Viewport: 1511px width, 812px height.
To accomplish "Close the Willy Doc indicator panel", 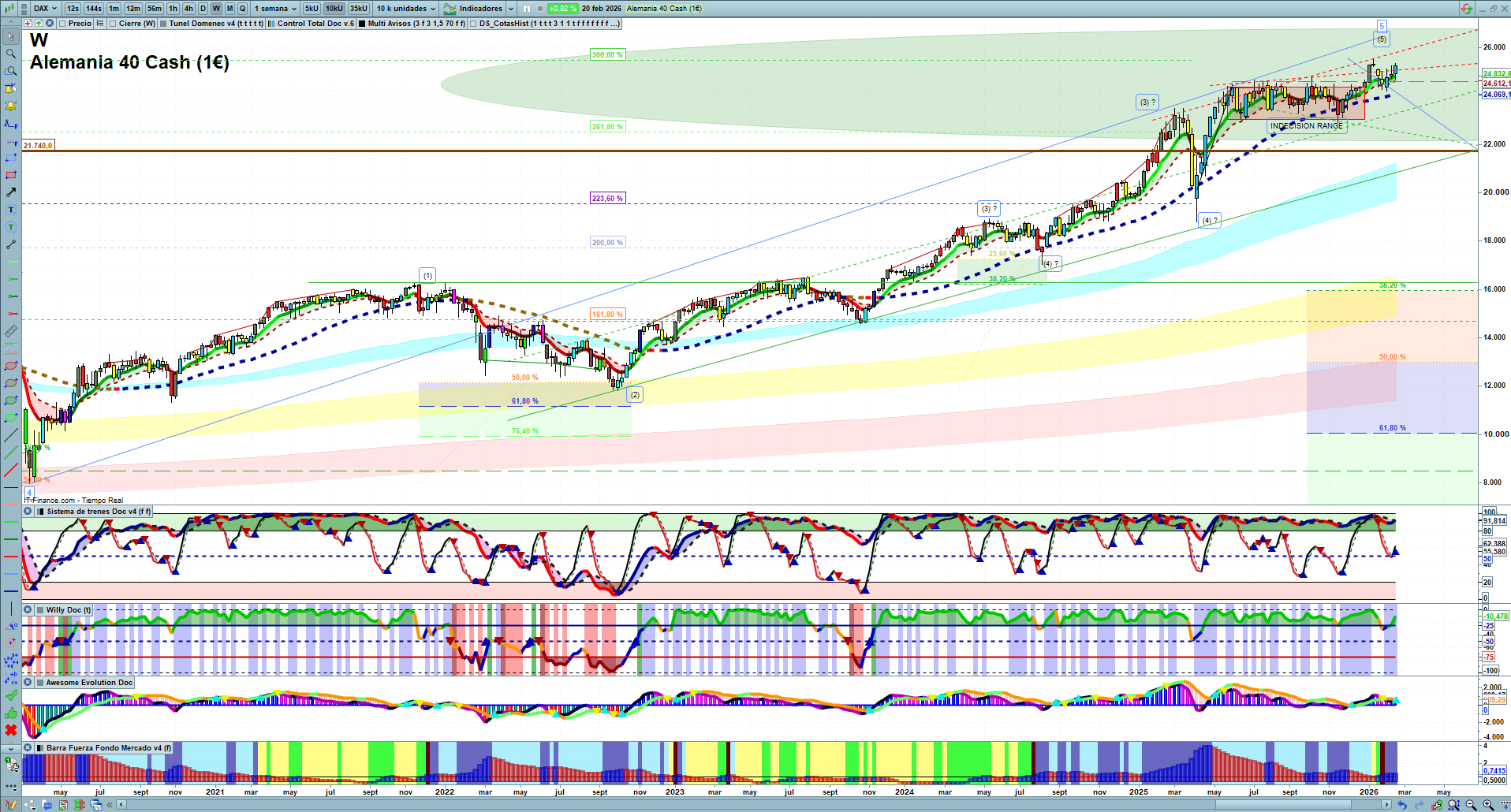I will [28, 610].
